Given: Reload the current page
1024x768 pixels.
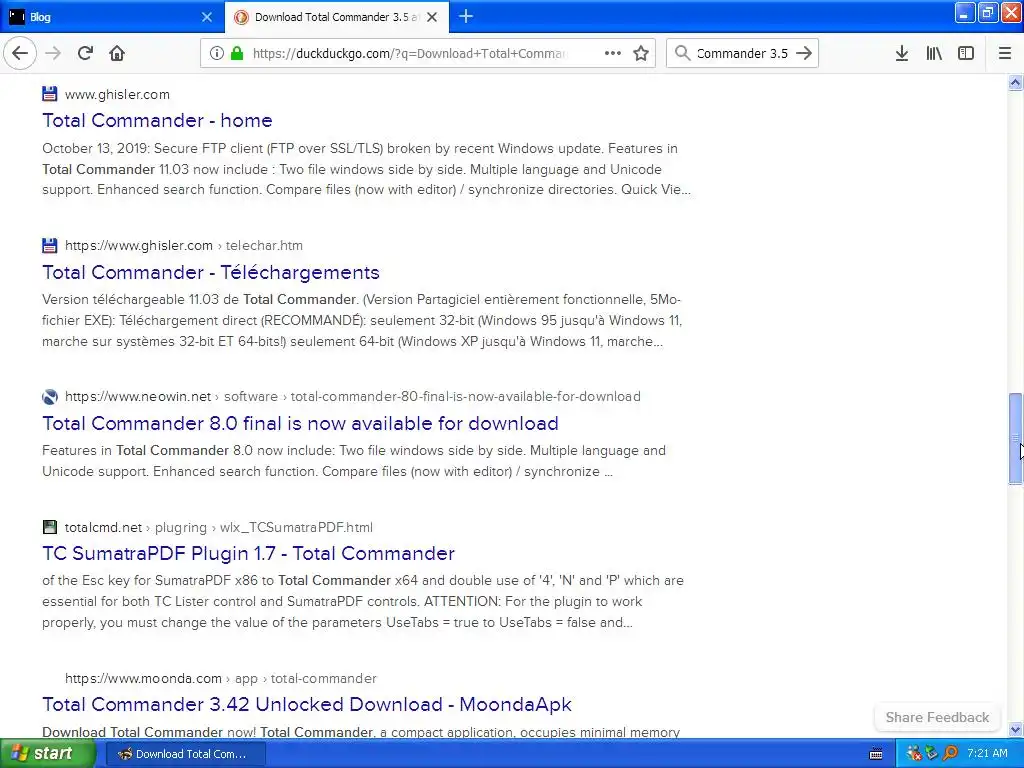Looking at the screenshot, I should (85, 53).
